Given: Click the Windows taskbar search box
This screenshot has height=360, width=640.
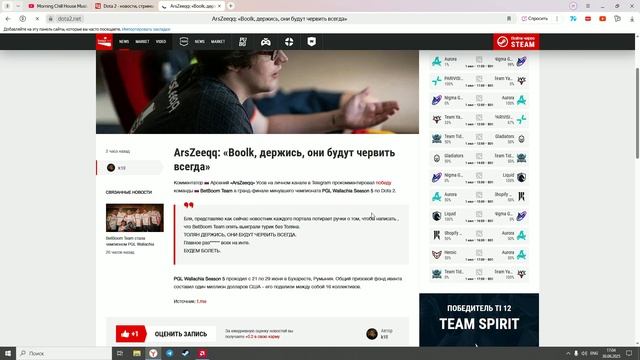Looking at the screenshot, I should [x=64, y=353].
